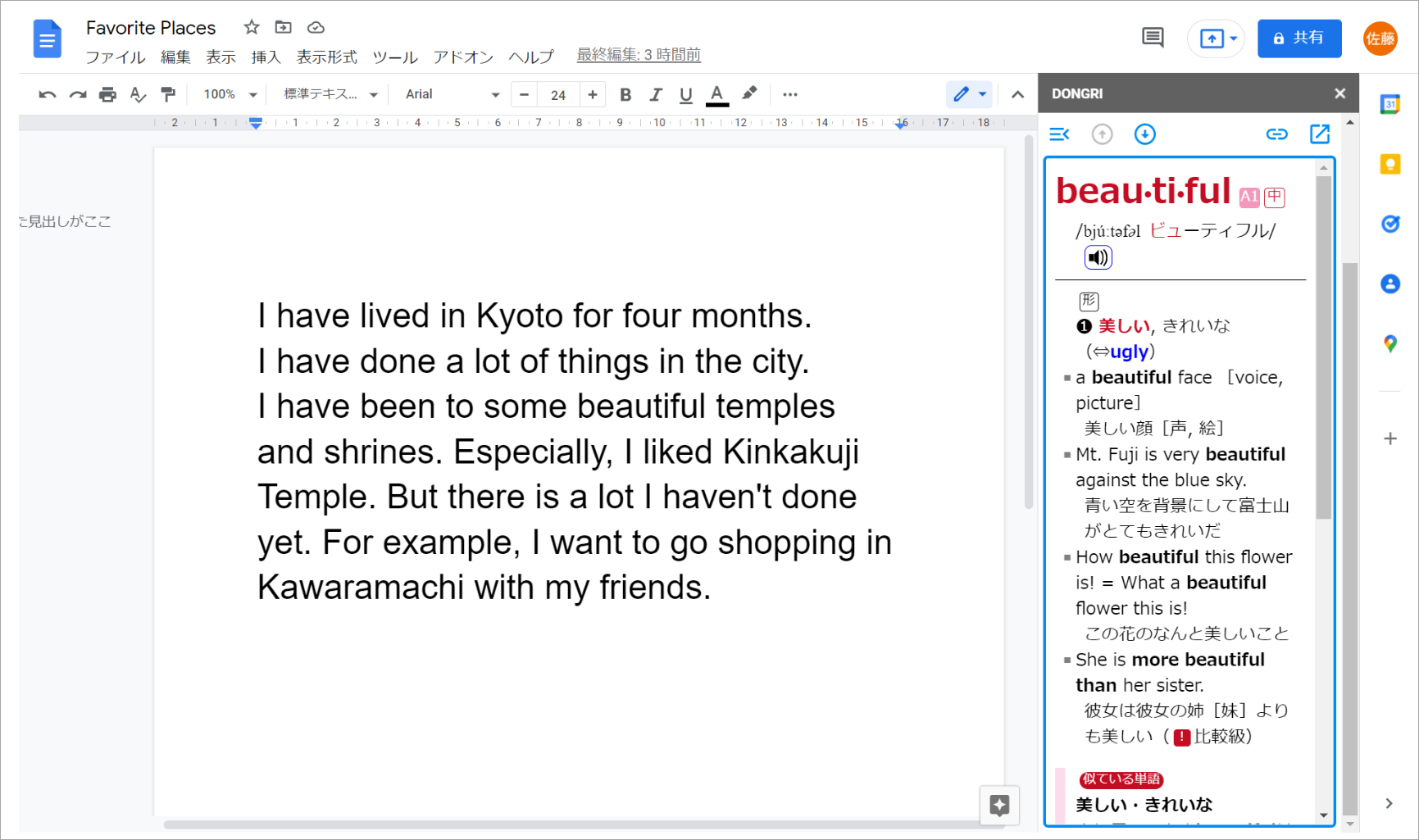Screen dimensions: 1419x840
Task: Select the paint format tool
Action: pos(168,94)
